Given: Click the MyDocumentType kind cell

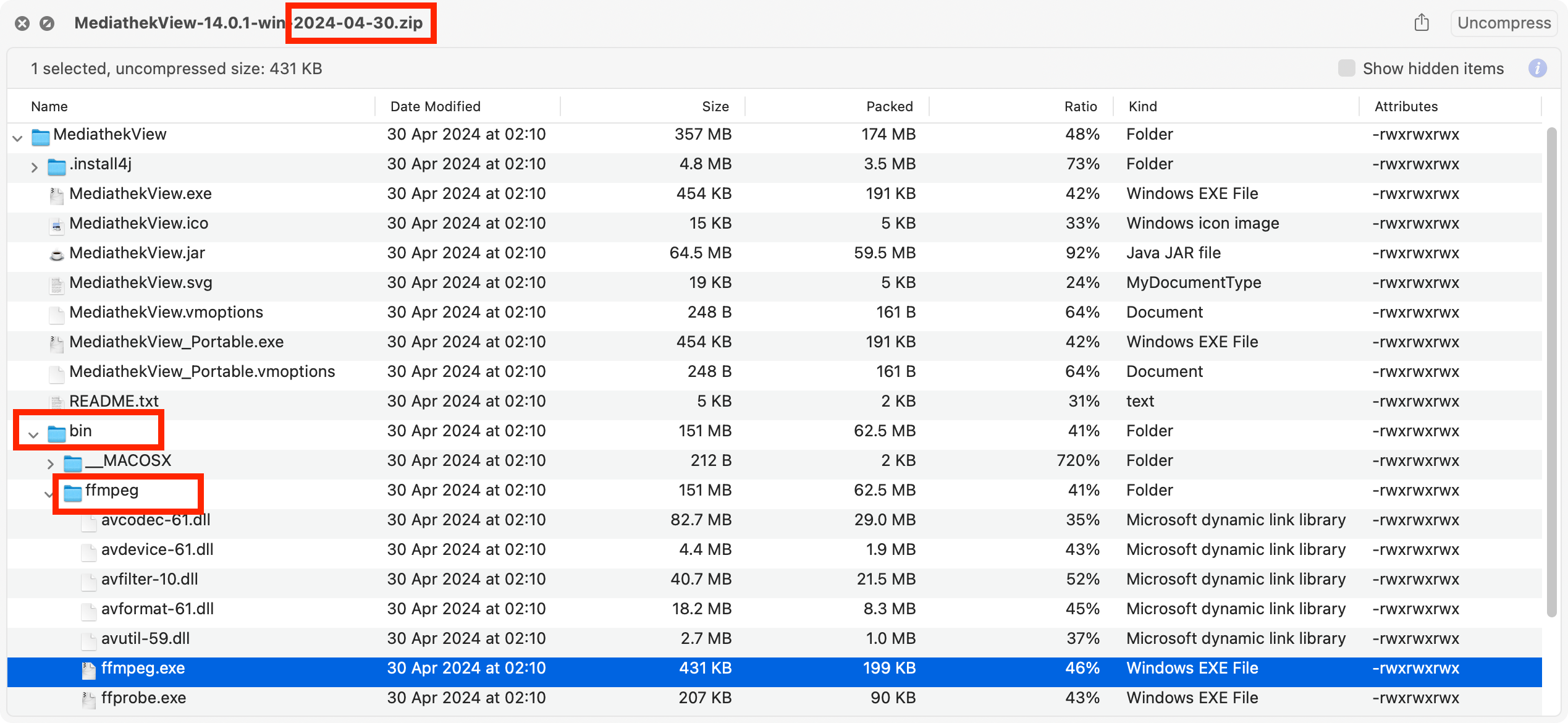Looking at the screenshot, I should click(1194, 282).
